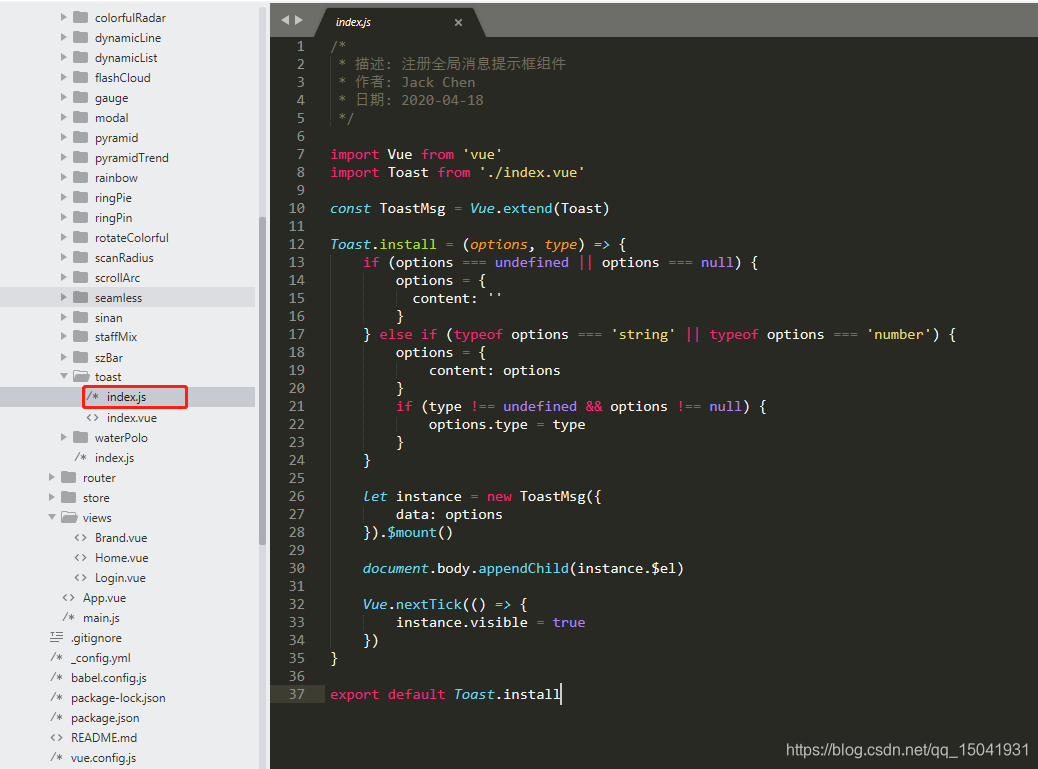Screen dimensions: 1038x769
Task: Open the main.js file
Action: pos(101,617)
